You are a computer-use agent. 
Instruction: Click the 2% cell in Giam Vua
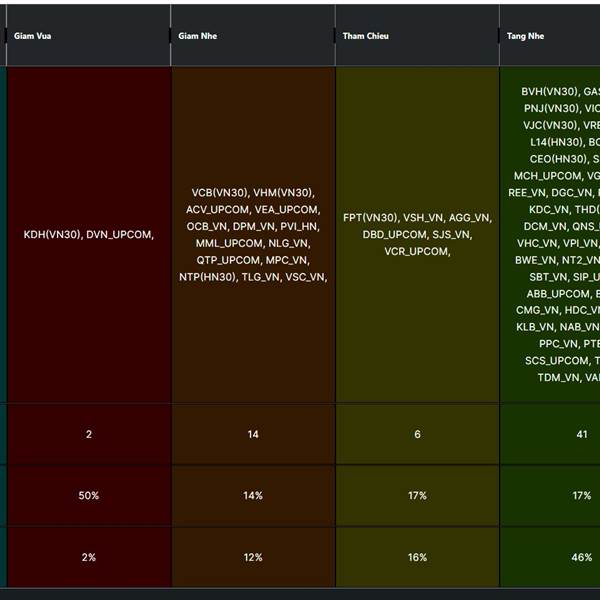(89, 557)
